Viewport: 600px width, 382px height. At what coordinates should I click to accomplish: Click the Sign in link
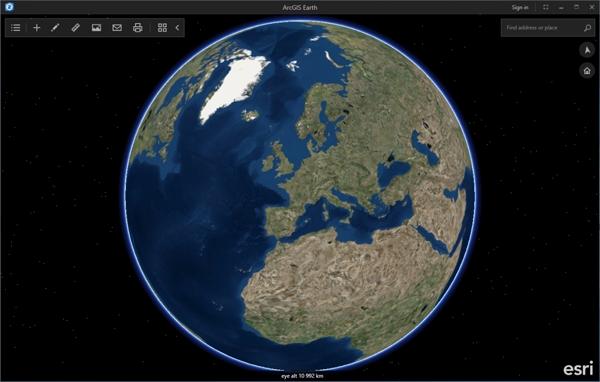[520, 7]
